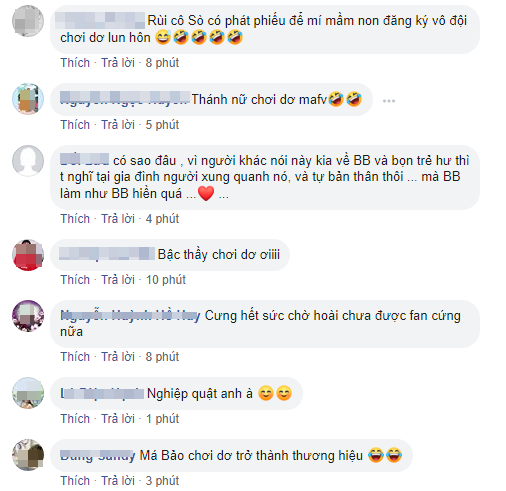Click avatar beside 'Cưng hết sức chờ' comment
The image size is (506, 491).
coord(28,316)
